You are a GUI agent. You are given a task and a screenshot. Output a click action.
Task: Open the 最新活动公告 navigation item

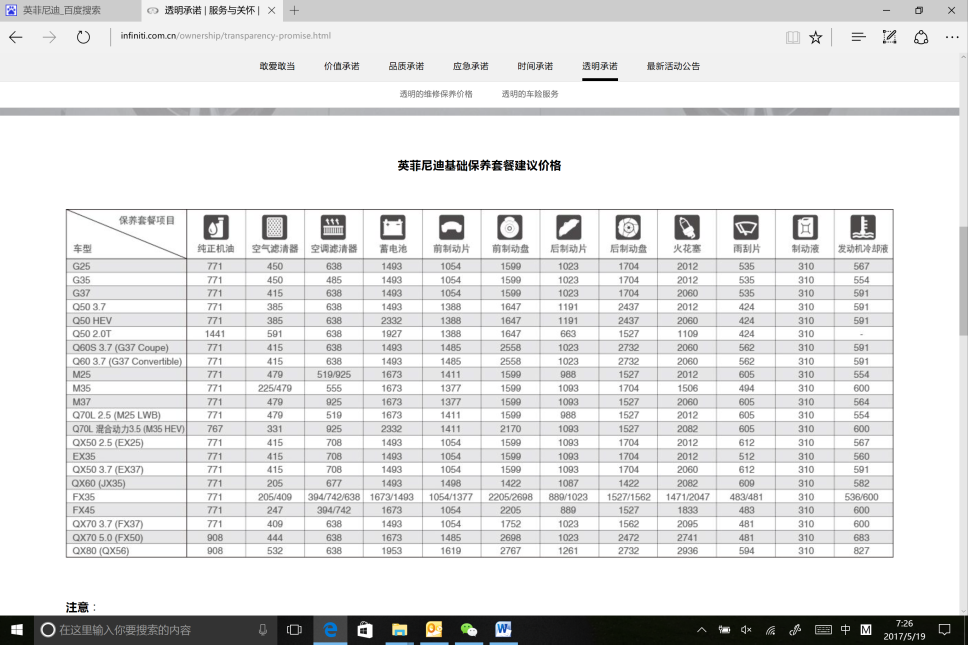(673, 66)
